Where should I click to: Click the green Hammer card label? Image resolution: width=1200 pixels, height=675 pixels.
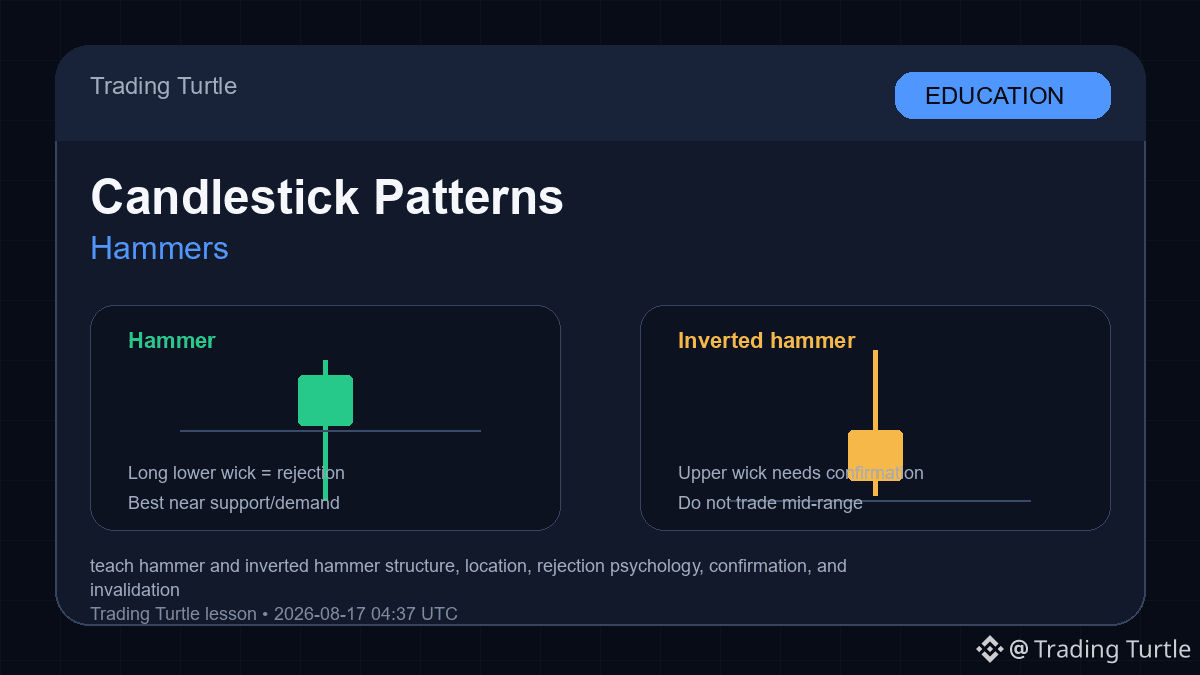tap(171, 340)
